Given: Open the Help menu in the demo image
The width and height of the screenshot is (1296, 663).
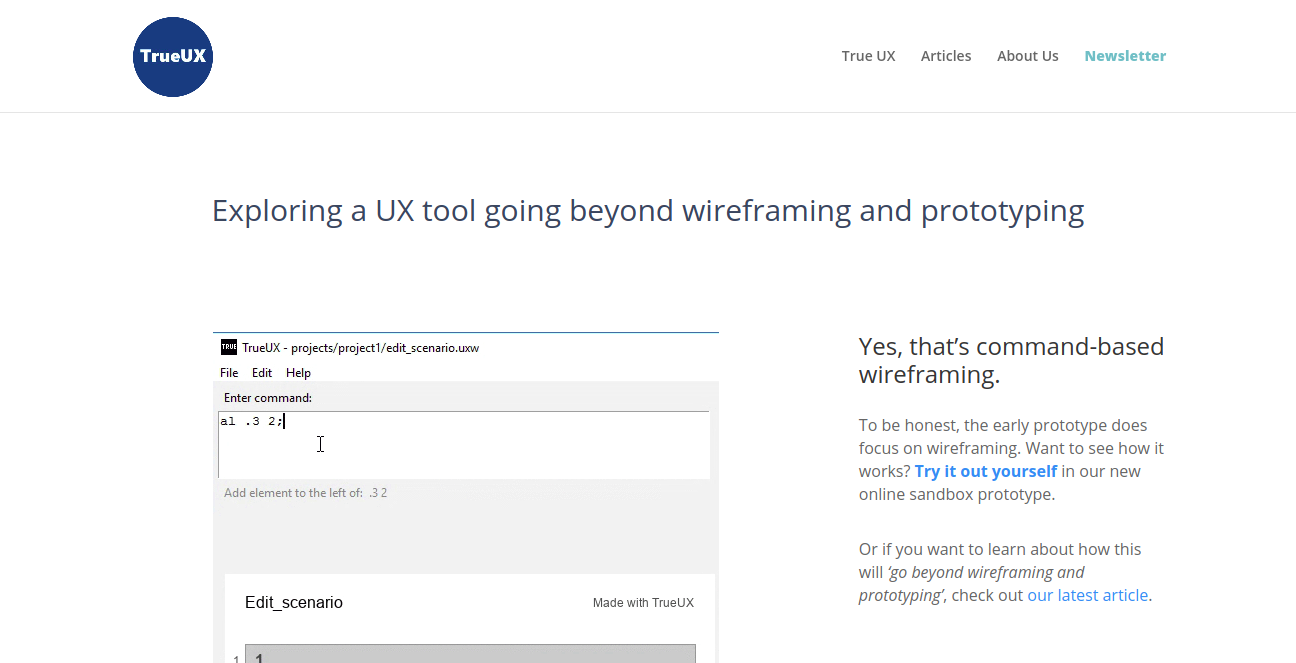Looking at the screenshot, I should coord(298,373).
